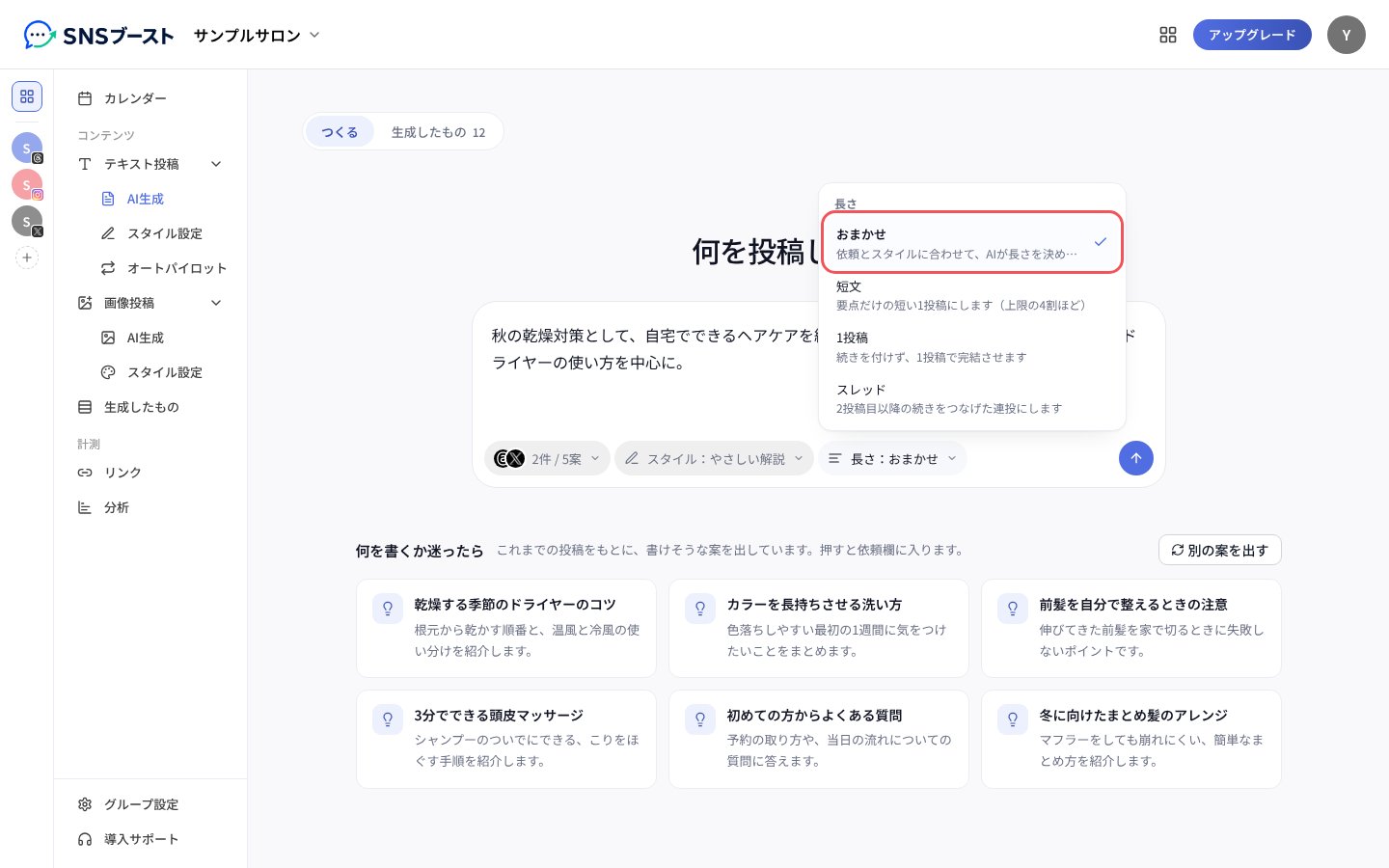The width and height of the screenshot is (1389, 868).
Task: Choose the 乾燥する季節のドライヤーのコツ idea card
Action: click(506, 628)
